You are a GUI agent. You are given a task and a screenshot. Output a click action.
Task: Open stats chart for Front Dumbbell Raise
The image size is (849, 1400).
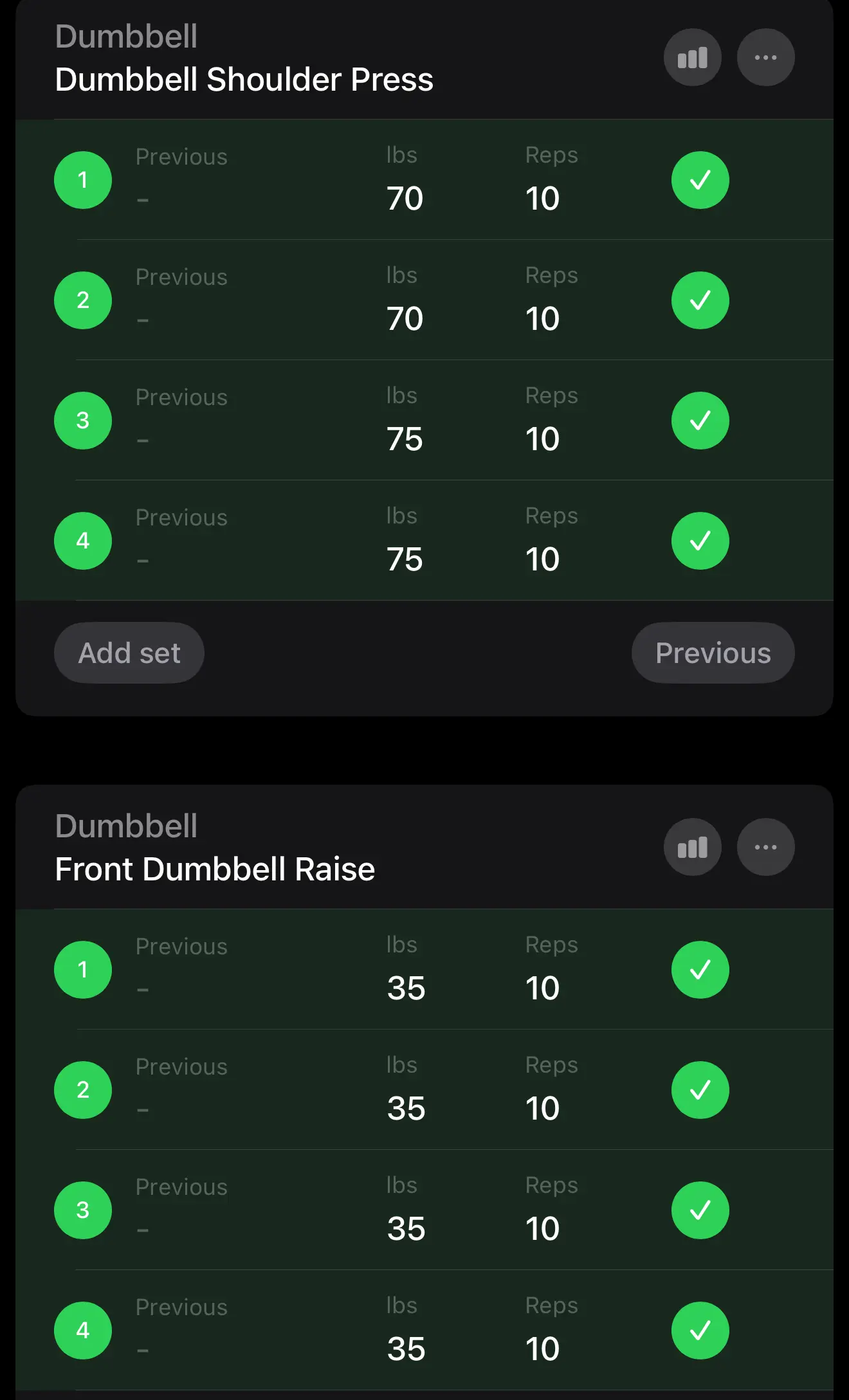(692, 847)
